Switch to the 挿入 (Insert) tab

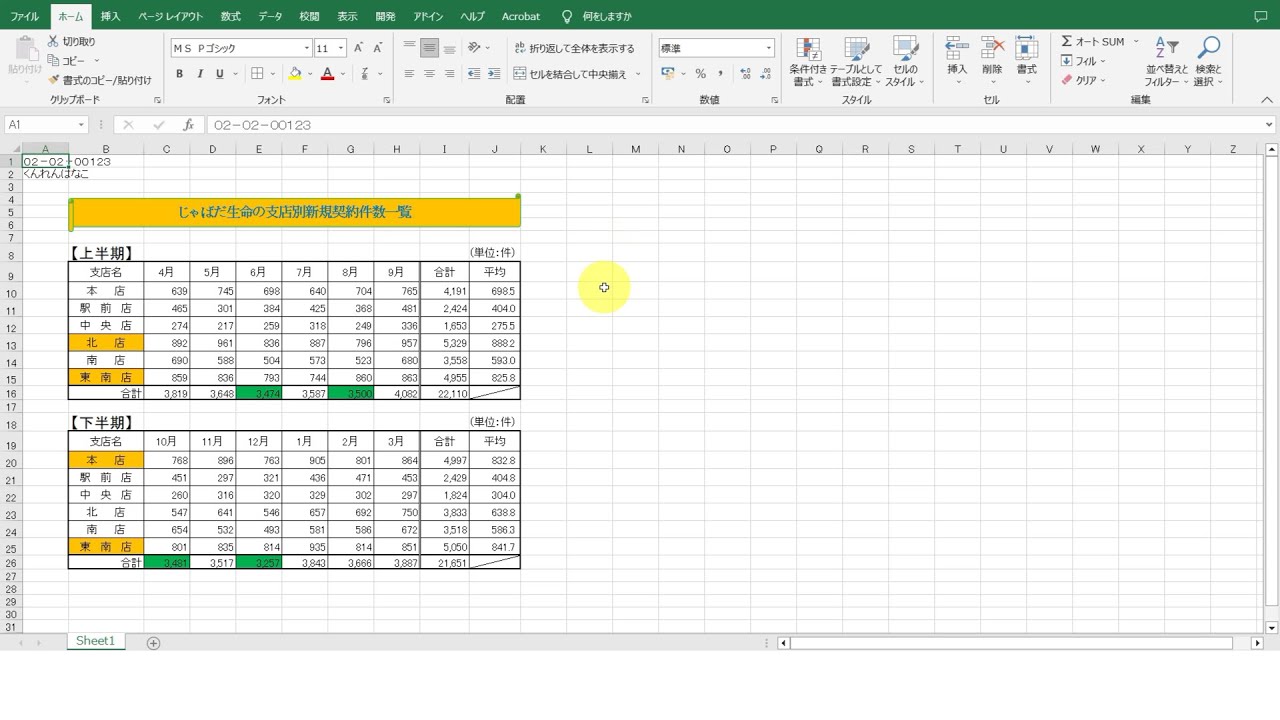[111, 17]
